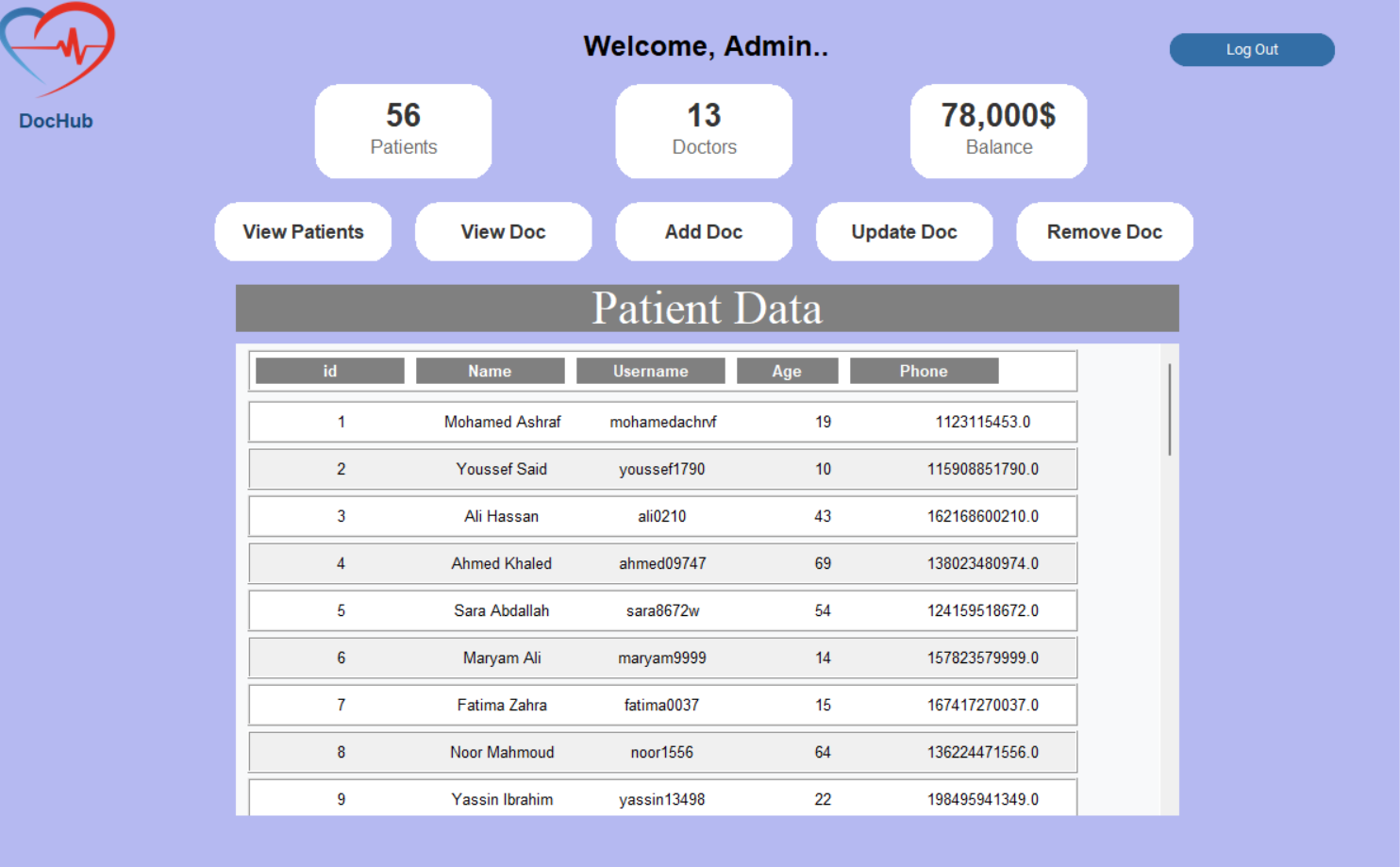Select the 56 Patients stat card
The width and height of the screenshot is (1400, 867).
[x=403, y=131]
